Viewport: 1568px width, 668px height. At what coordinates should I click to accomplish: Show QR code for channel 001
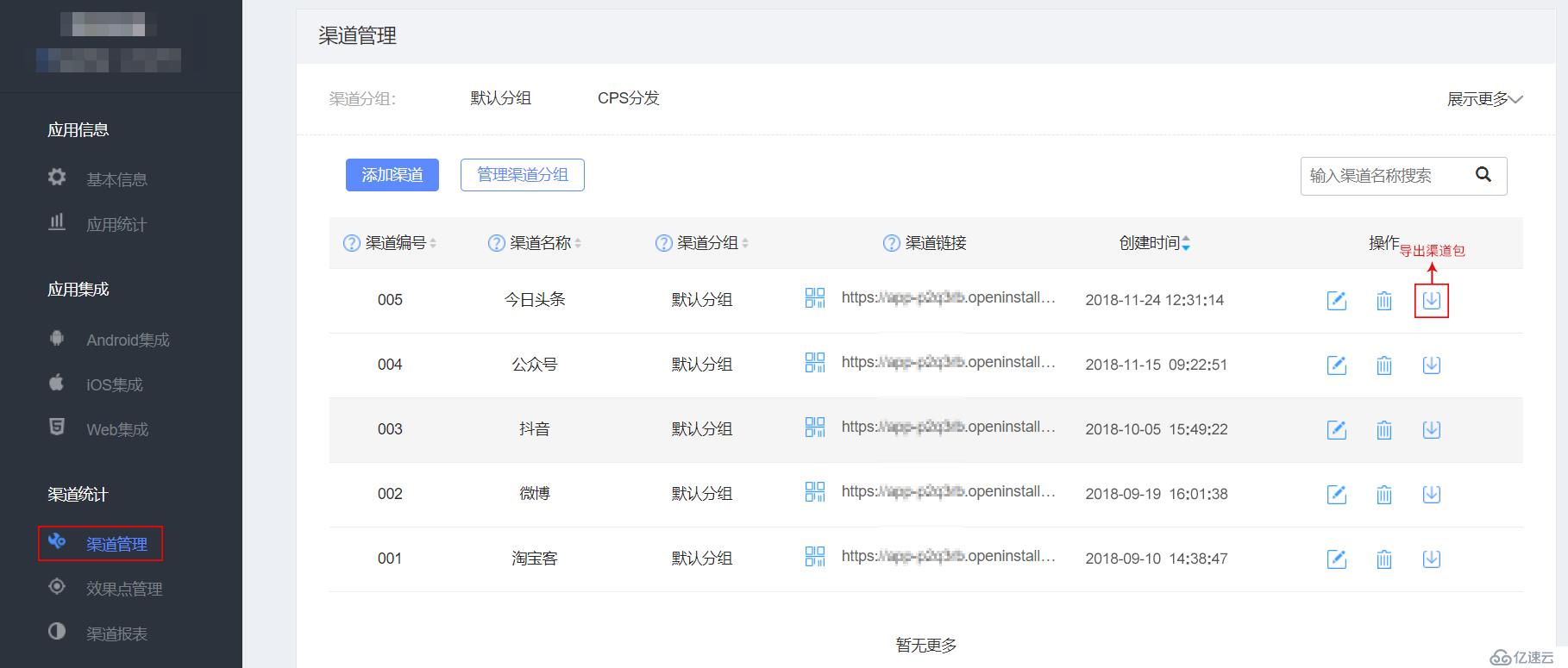click(x=814, y=556)
